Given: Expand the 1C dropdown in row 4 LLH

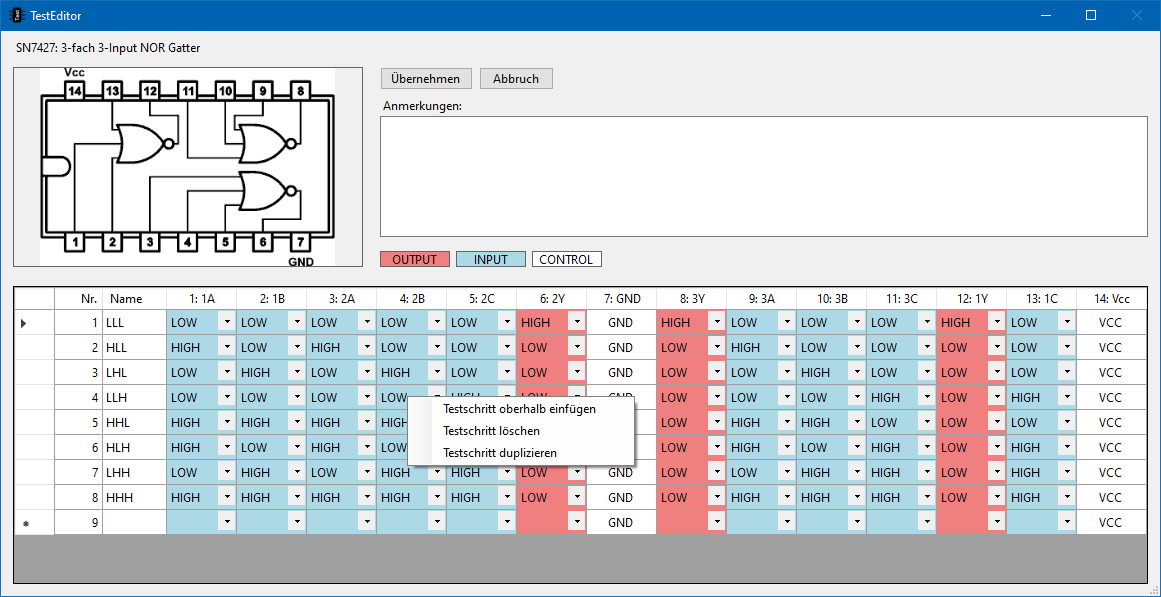Looking at the screenshot, I should 1066,398.
